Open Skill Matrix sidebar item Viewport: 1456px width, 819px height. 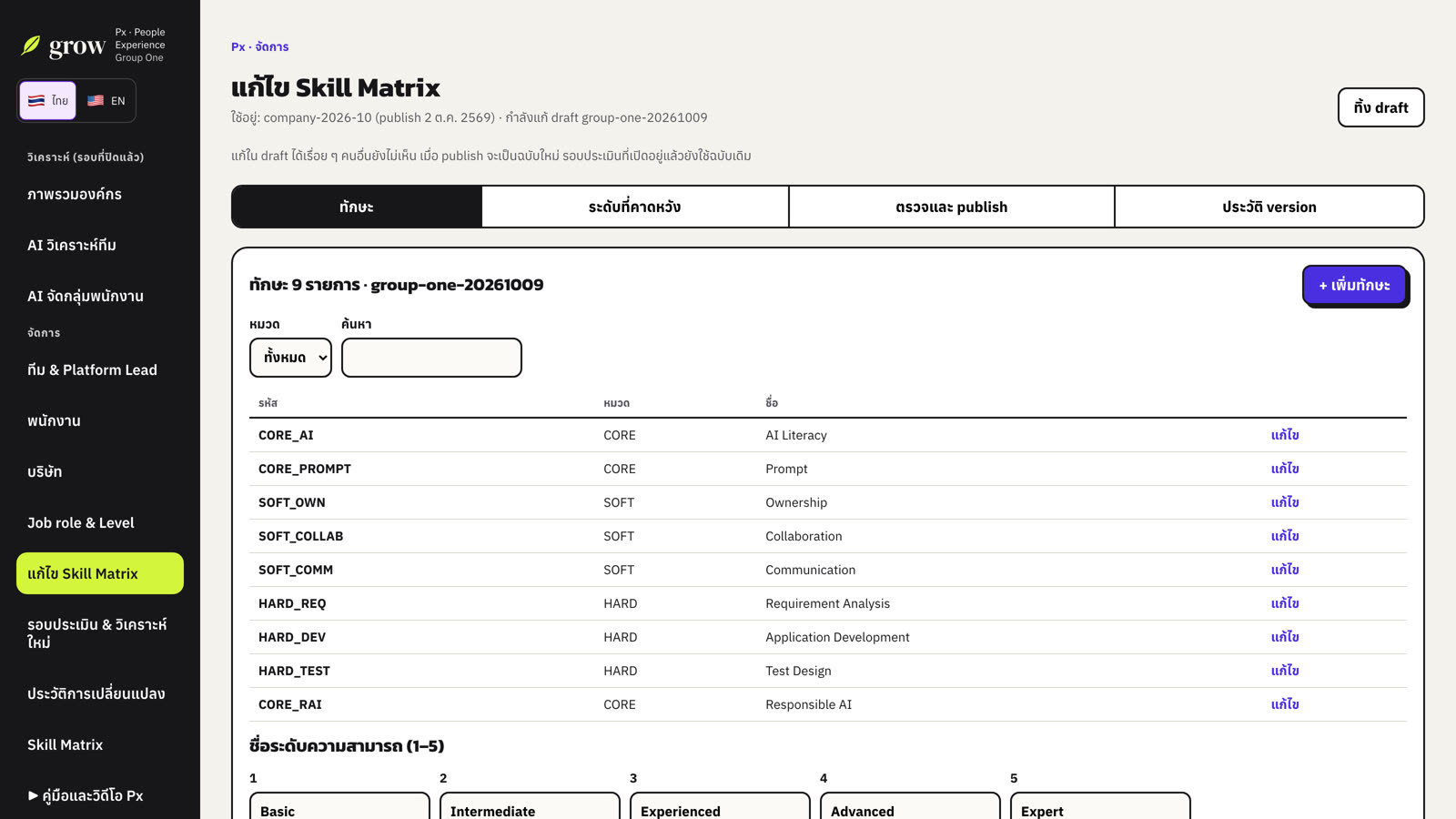point(100,744)
